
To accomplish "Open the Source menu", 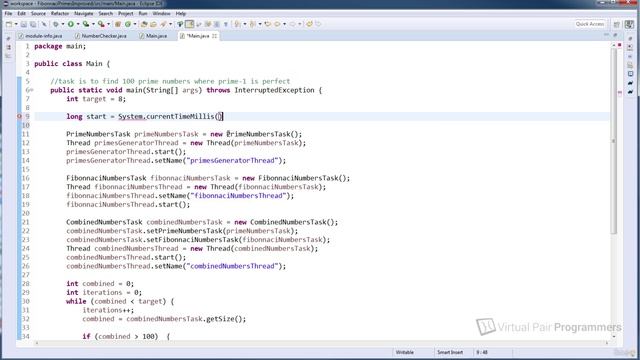I will click(38, 13).
